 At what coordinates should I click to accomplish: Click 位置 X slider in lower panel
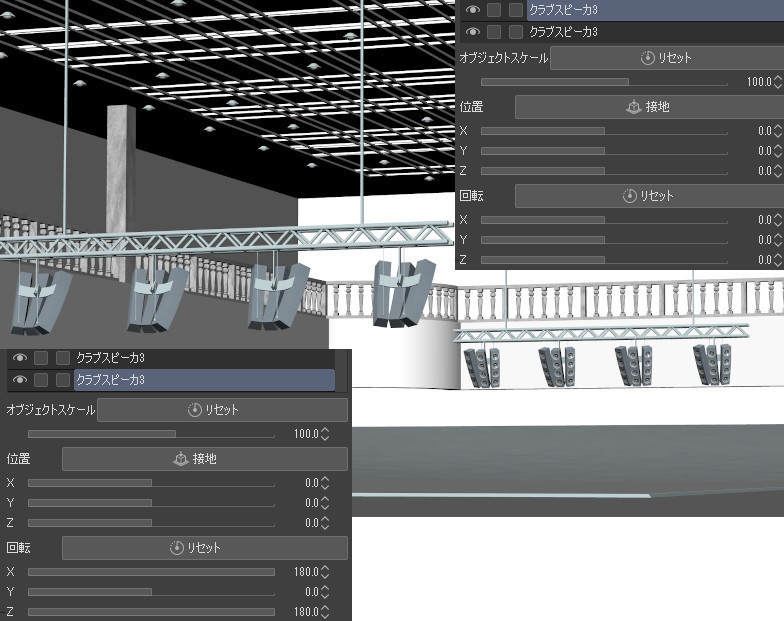tap(151, 482)
